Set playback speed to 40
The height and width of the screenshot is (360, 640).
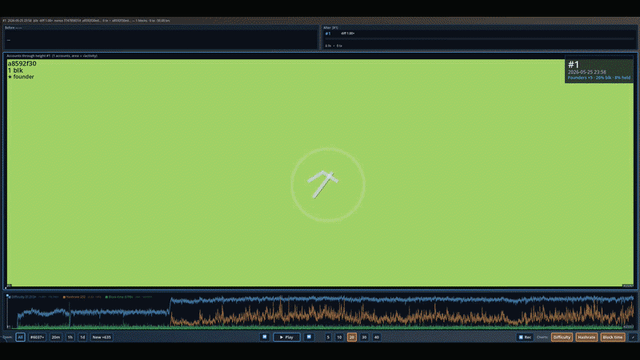click(x=376, y=337)
